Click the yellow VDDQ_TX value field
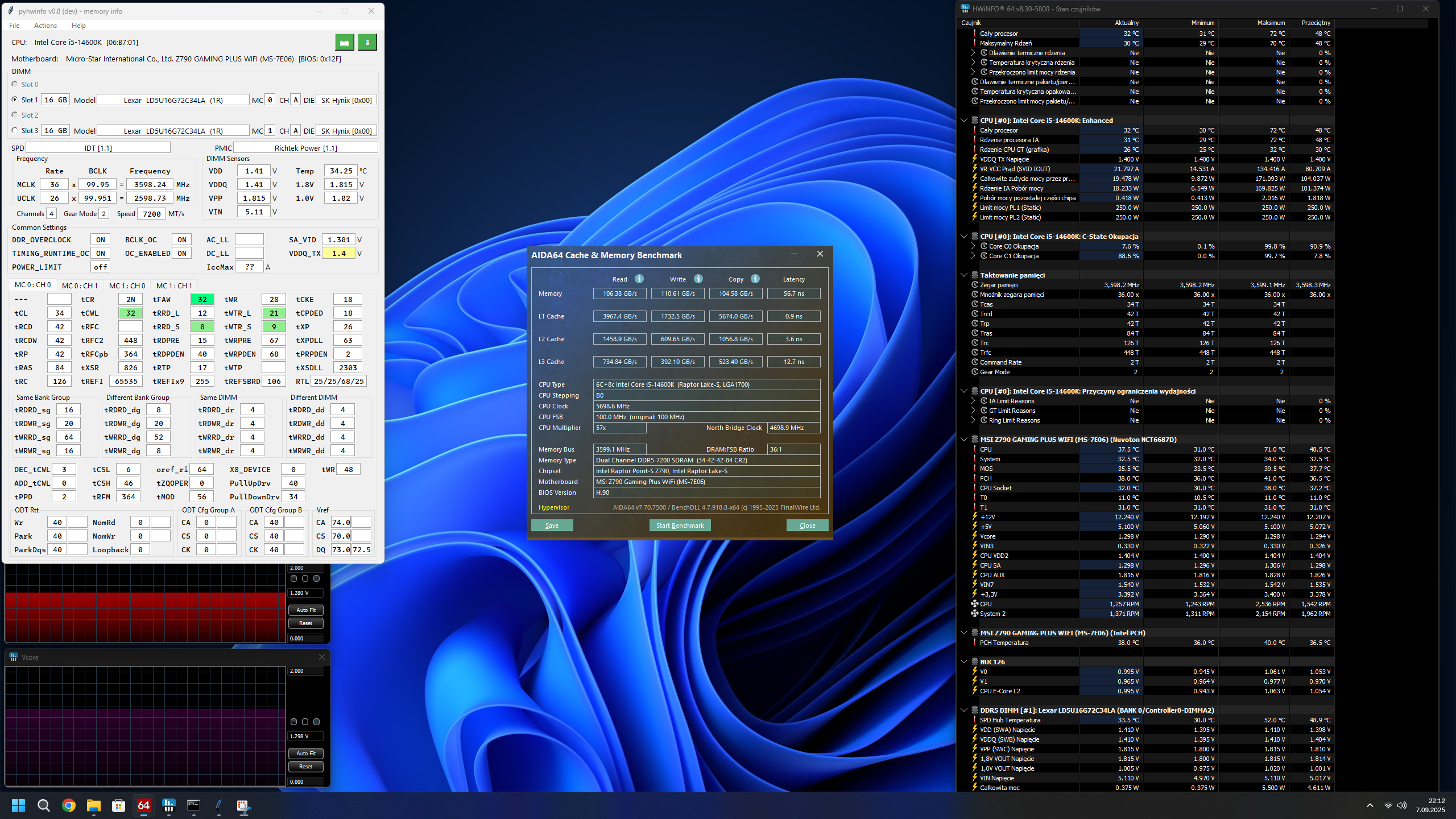The height and width of the screenshot is (819, 1456). coord(339,254)
